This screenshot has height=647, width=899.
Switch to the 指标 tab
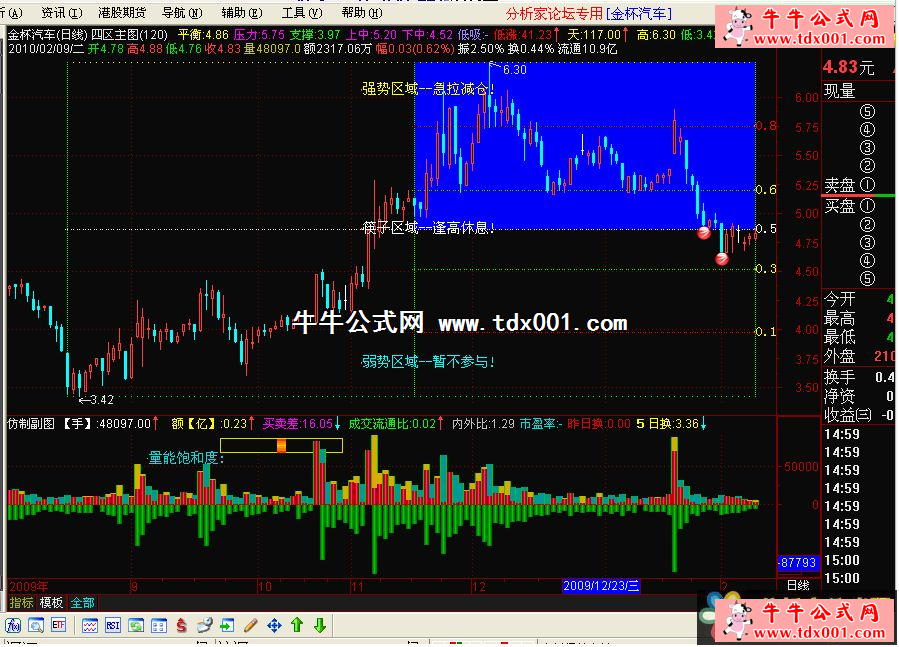(21, 602)
